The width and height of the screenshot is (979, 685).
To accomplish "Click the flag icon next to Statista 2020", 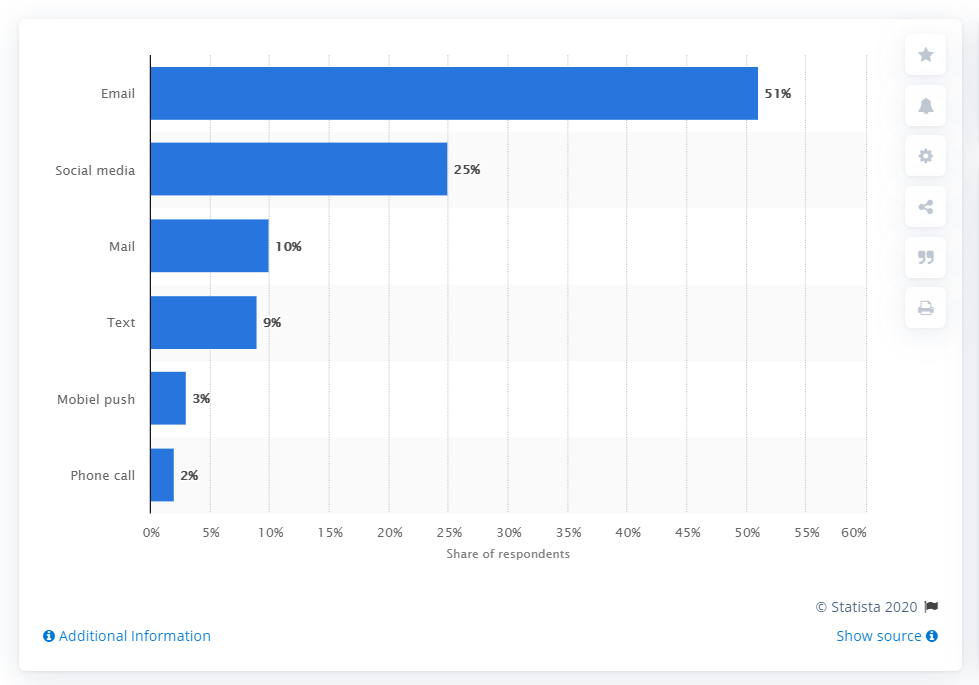I will click(x=932, y=607).
